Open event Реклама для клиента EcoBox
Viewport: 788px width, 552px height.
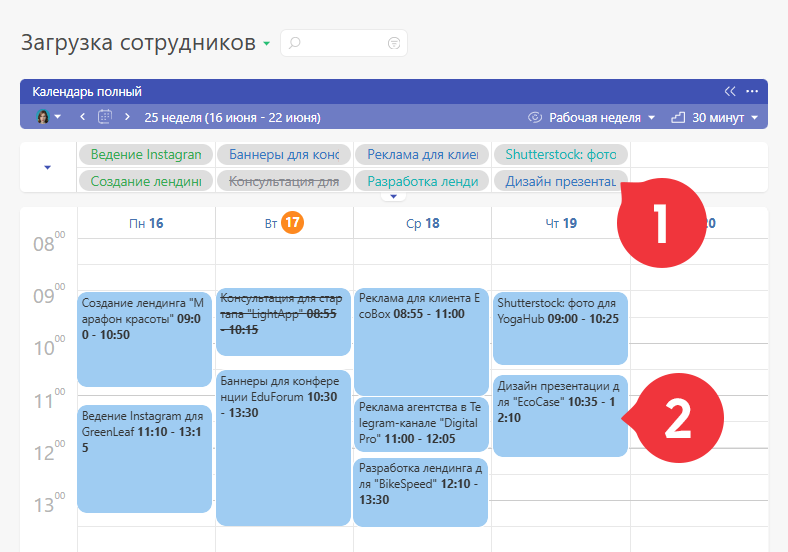tap(421, 342)
